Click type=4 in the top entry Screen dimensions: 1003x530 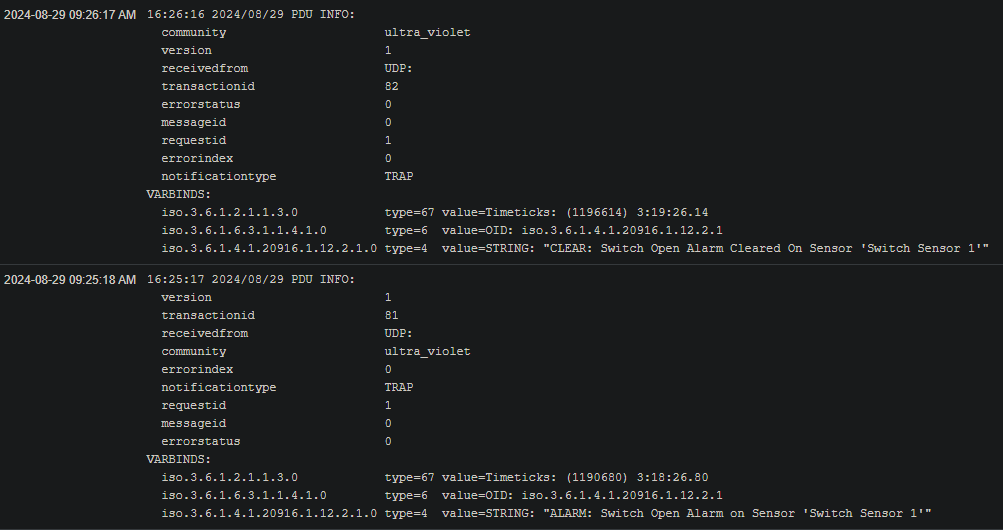tap(406, 248)
